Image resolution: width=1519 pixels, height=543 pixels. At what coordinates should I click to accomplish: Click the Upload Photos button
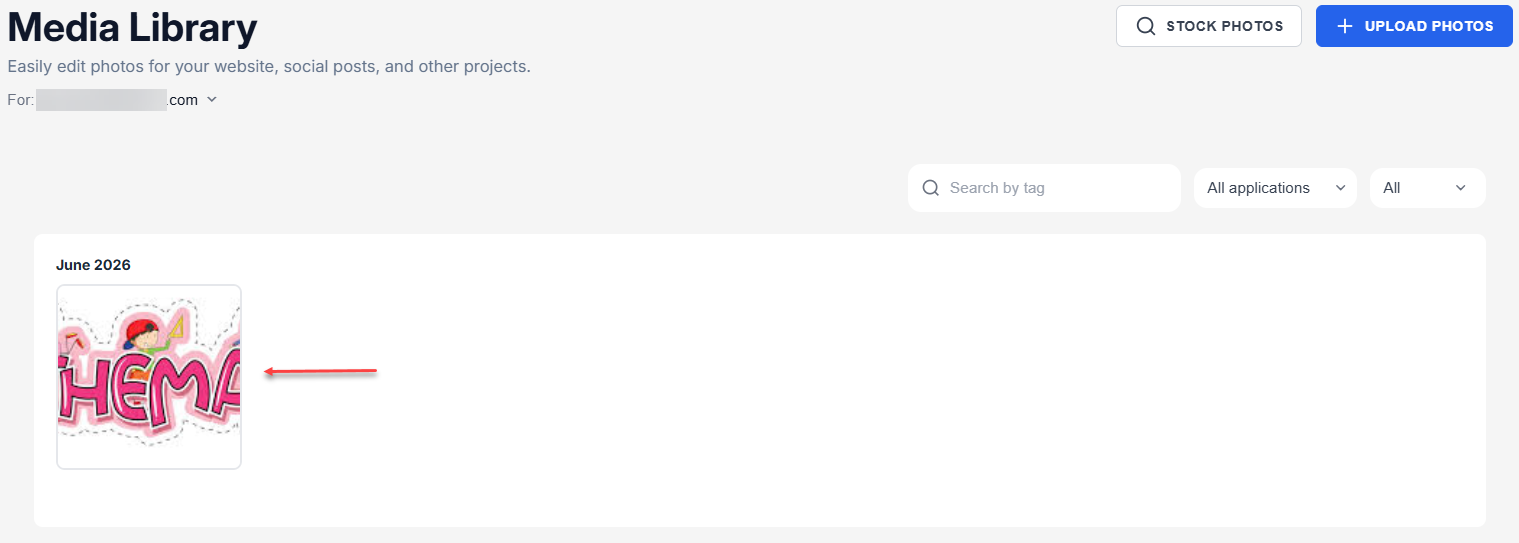[1414, 26]
